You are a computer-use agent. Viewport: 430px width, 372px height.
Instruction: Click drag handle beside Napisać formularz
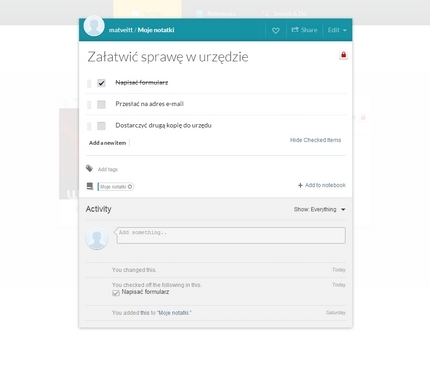coord(89,83)
